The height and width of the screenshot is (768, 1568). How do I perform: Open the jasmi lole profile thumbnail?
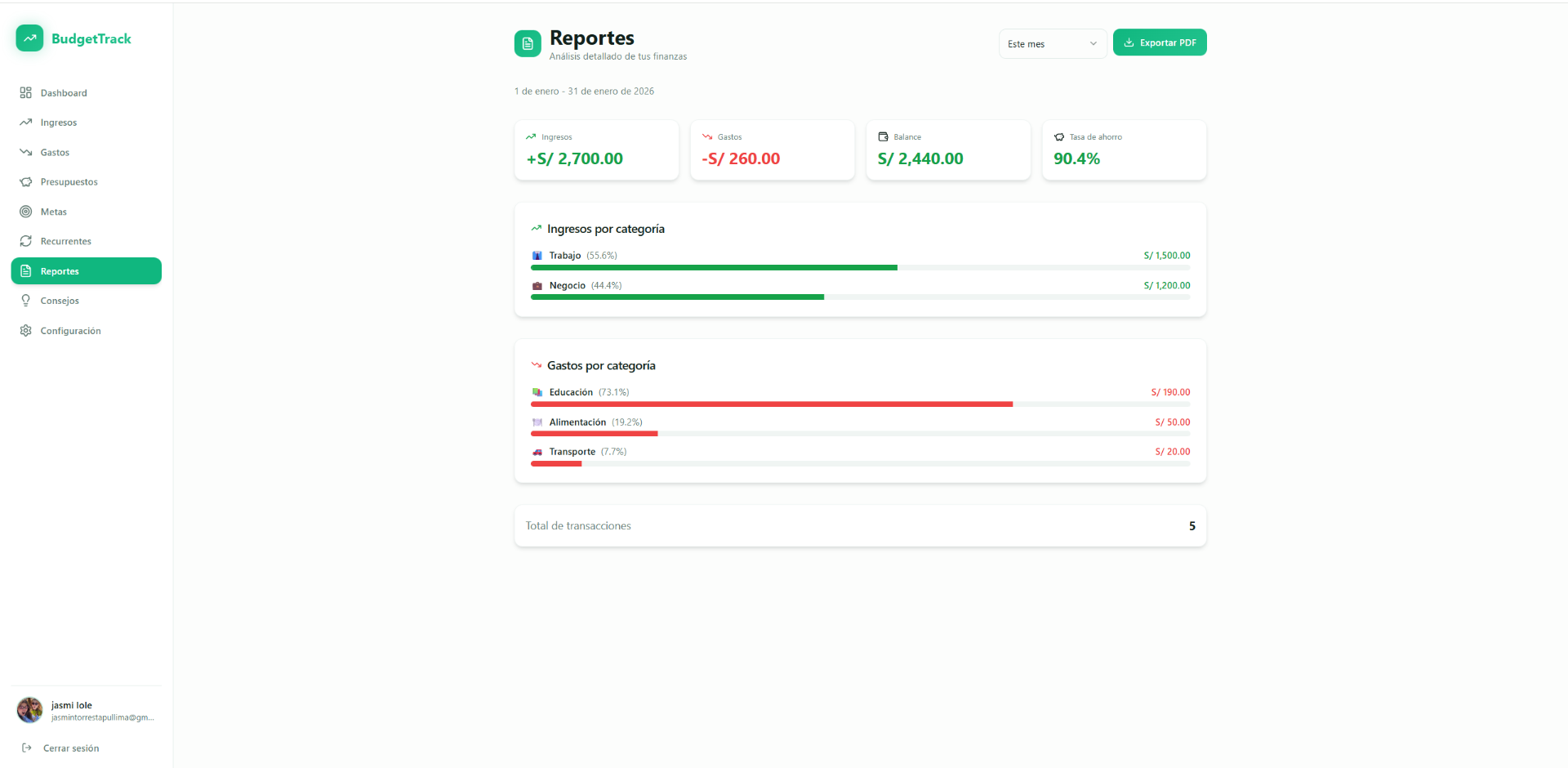[29, 710]
